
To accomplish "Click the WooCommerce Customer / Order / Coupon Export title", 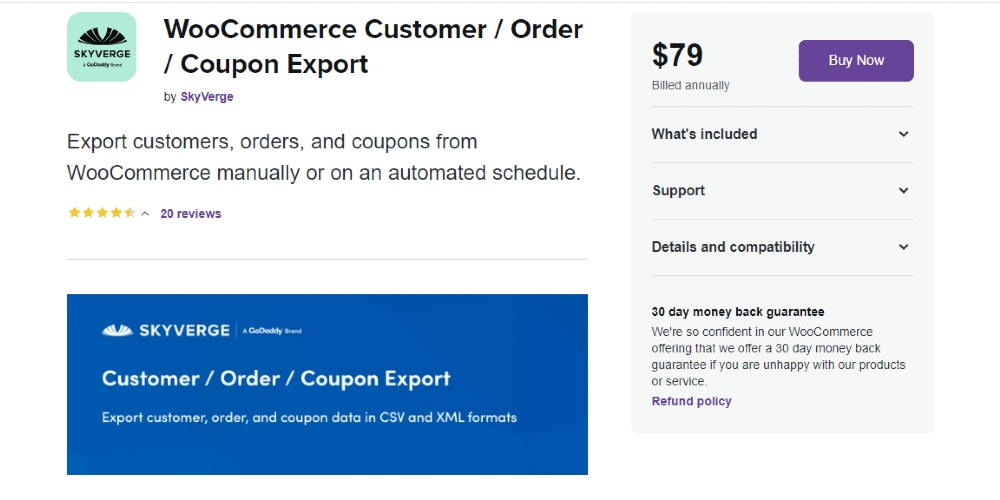I will click(373, 47).
